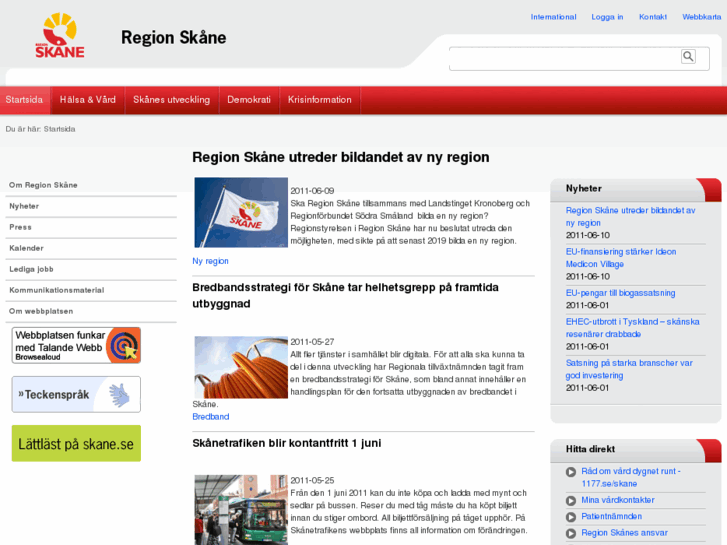
Task: Open Skånetrafiken blir kontantfritt 1 juni headline
Action: 287,443
